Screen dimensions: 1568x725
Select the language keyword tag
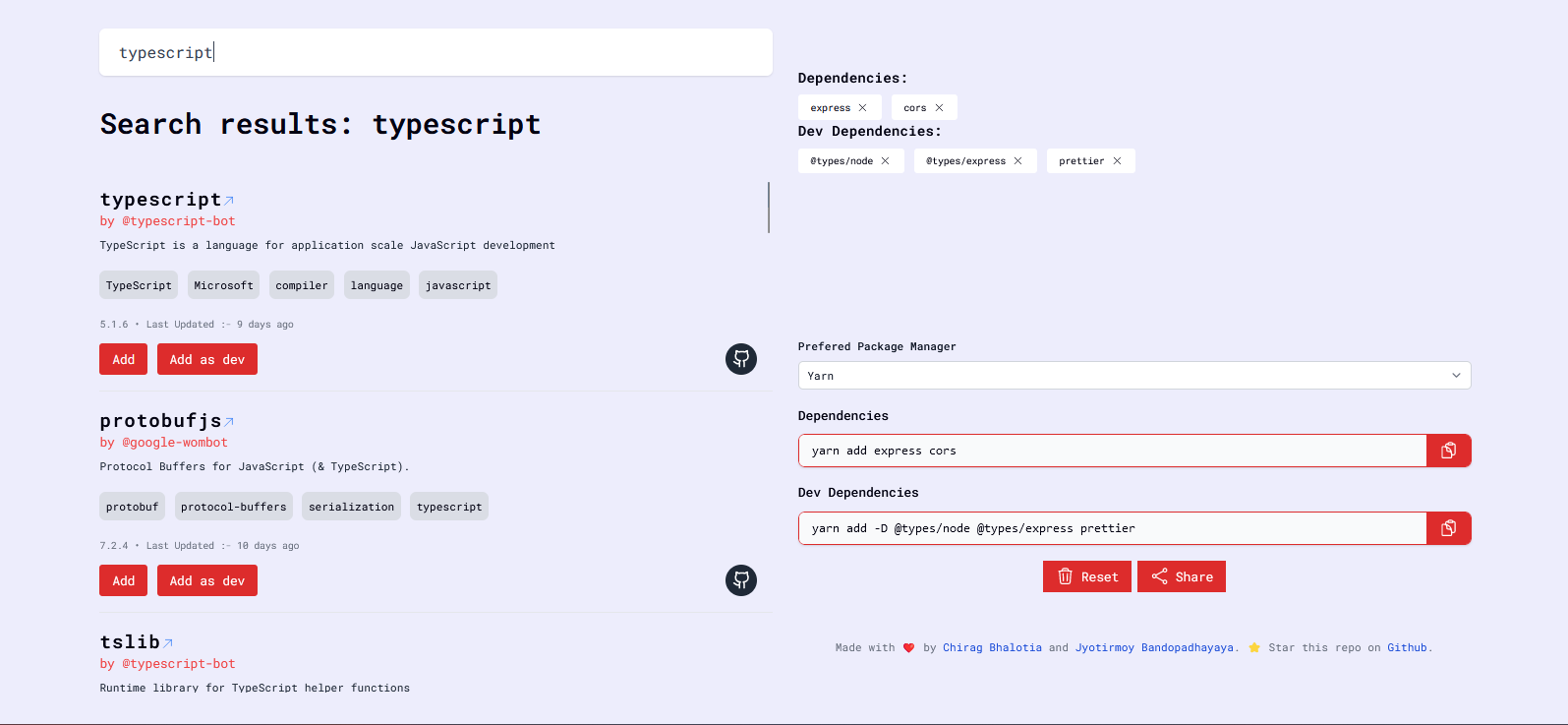377,285
